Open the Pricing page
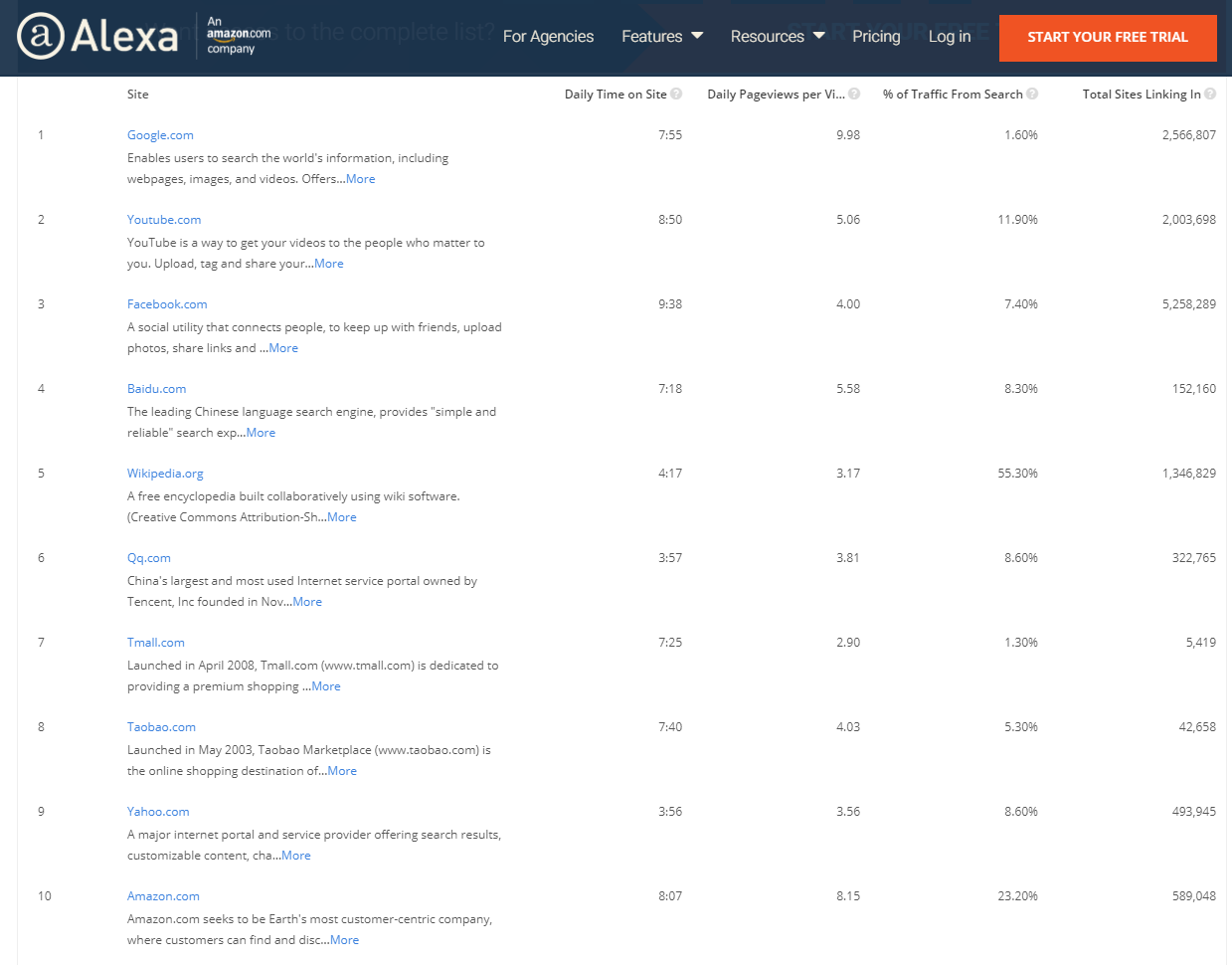 point(876,37)
